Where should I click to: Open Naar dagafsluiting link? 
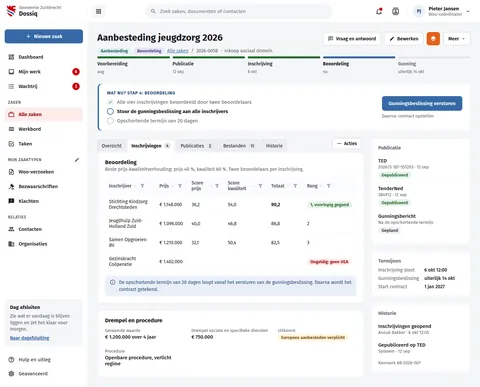tap(30, 338)
